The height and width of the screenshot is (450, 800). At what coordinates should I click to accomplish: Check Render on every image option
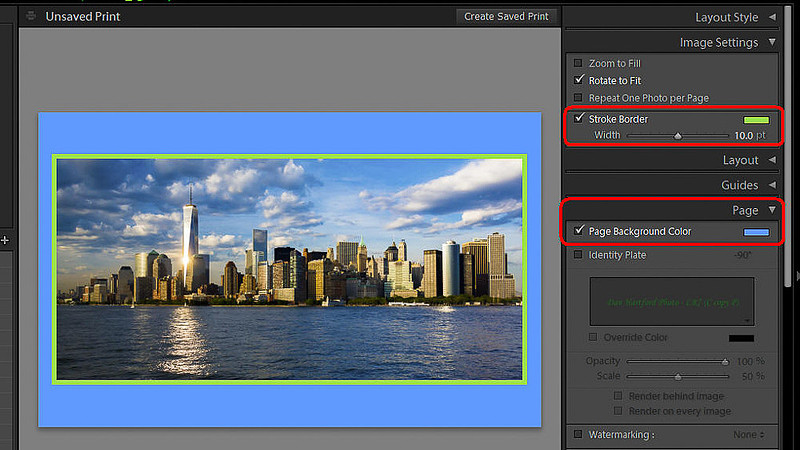(618, 410)
